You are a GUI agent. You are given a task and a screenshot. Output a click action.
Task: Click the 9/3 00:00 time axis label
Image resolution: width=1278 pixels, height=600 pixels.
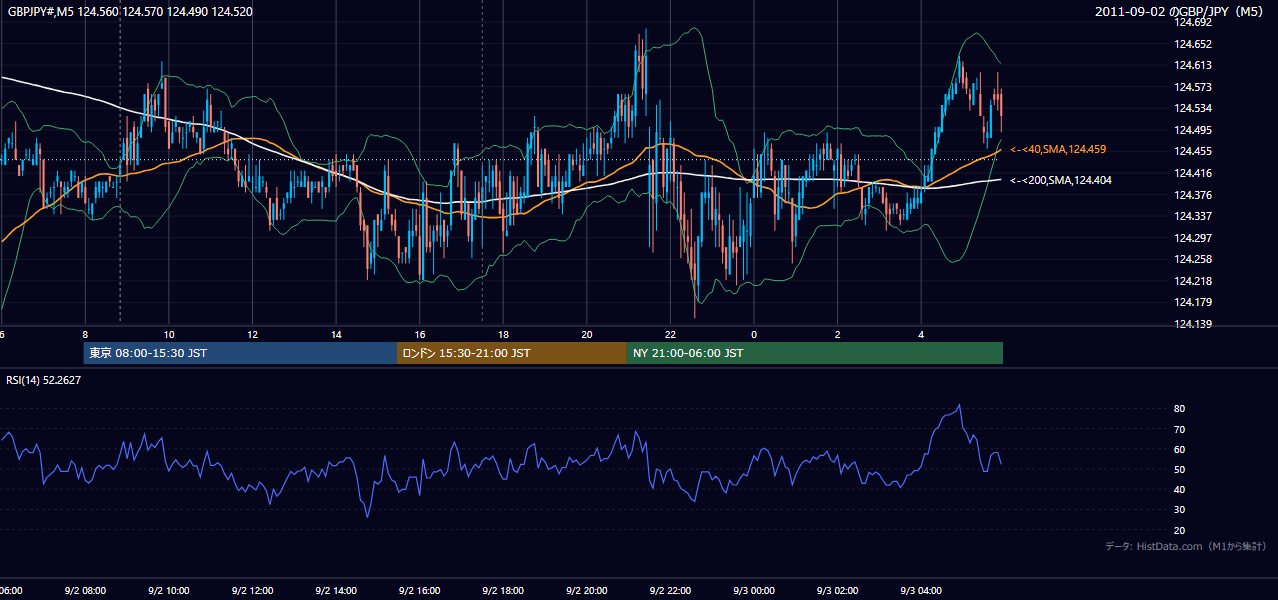[x=754, y=591]
